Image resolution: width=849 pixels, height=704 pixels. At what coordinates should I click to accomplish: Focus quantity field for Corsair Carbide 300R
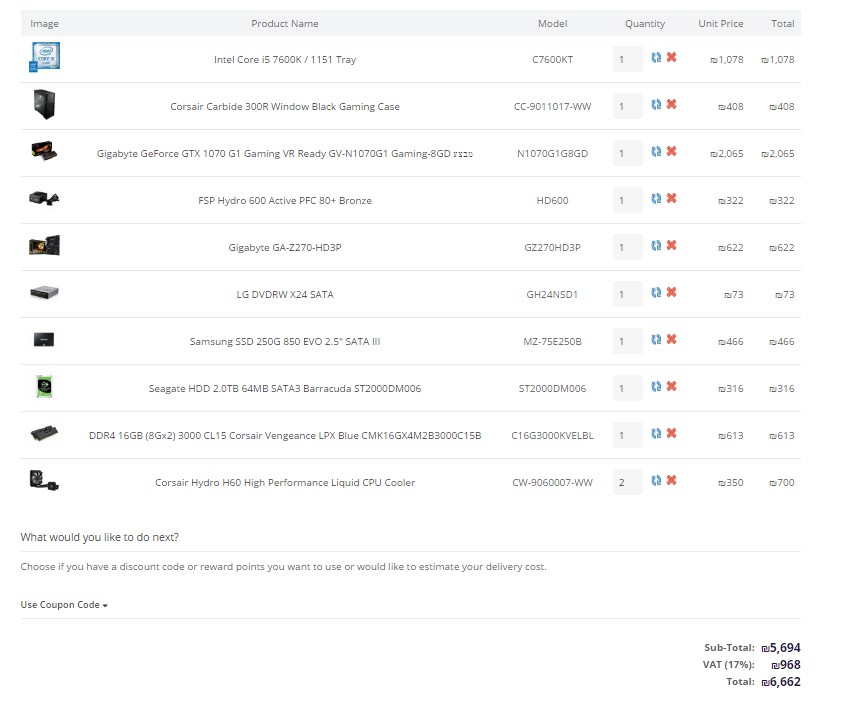628,106
